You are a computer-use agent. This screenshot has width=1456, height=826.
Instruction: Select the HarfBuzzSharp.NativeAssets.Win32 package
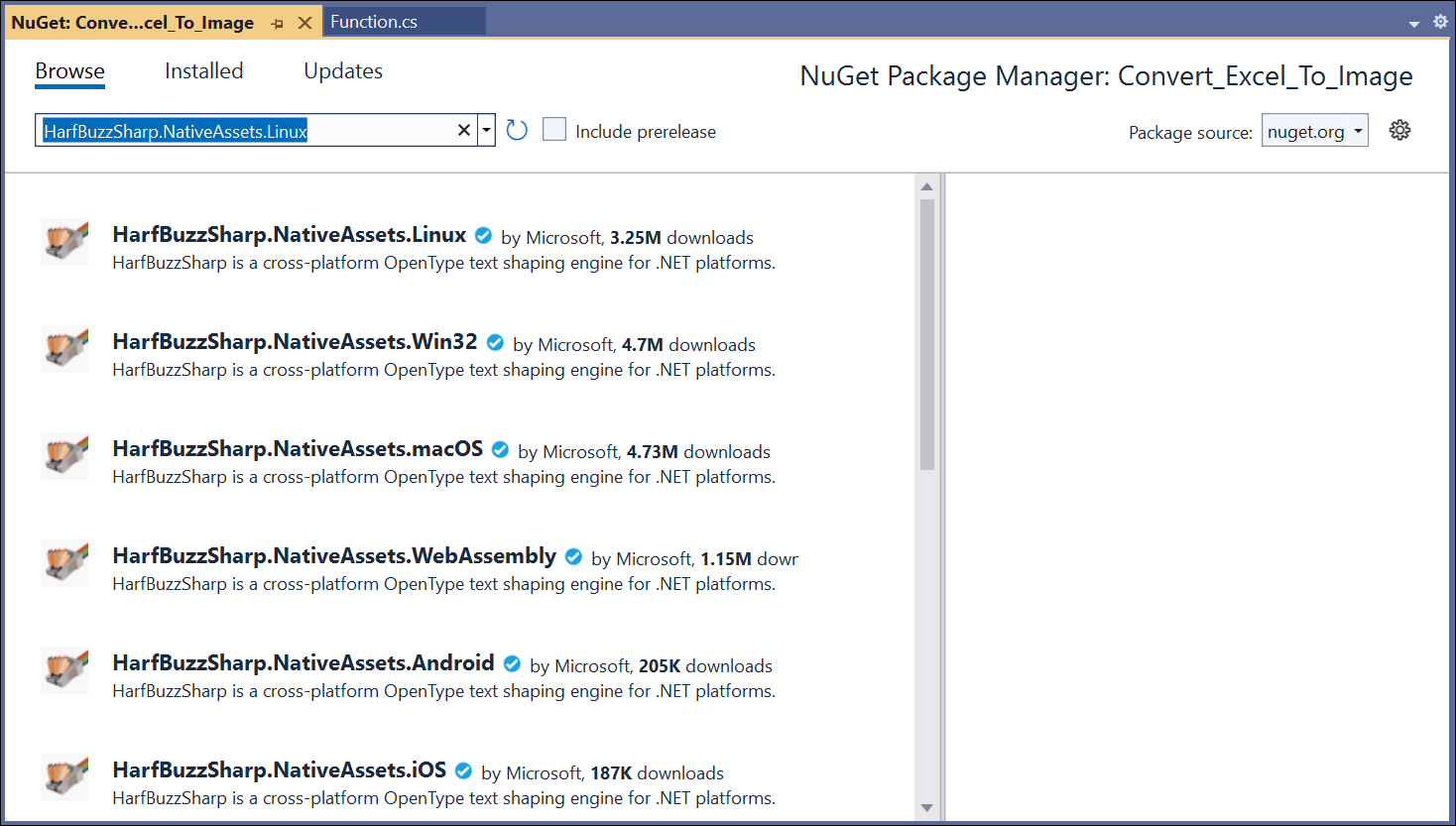click(x=295, y=342)
